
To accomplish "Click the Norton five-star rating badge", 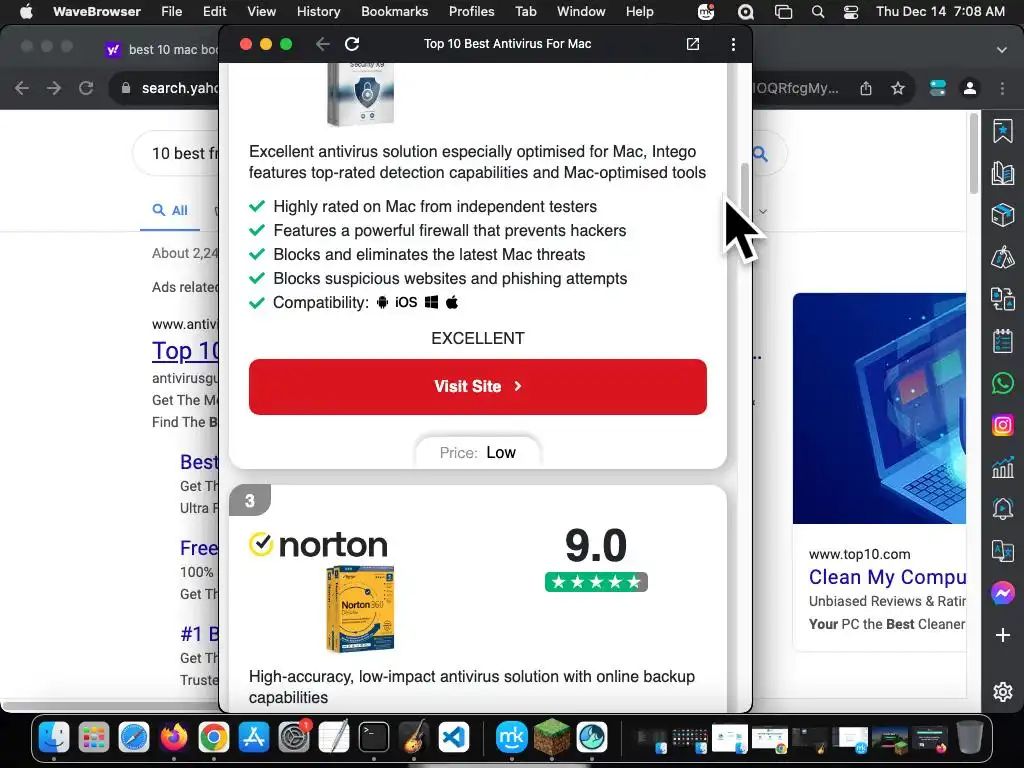I will point(596,582).
